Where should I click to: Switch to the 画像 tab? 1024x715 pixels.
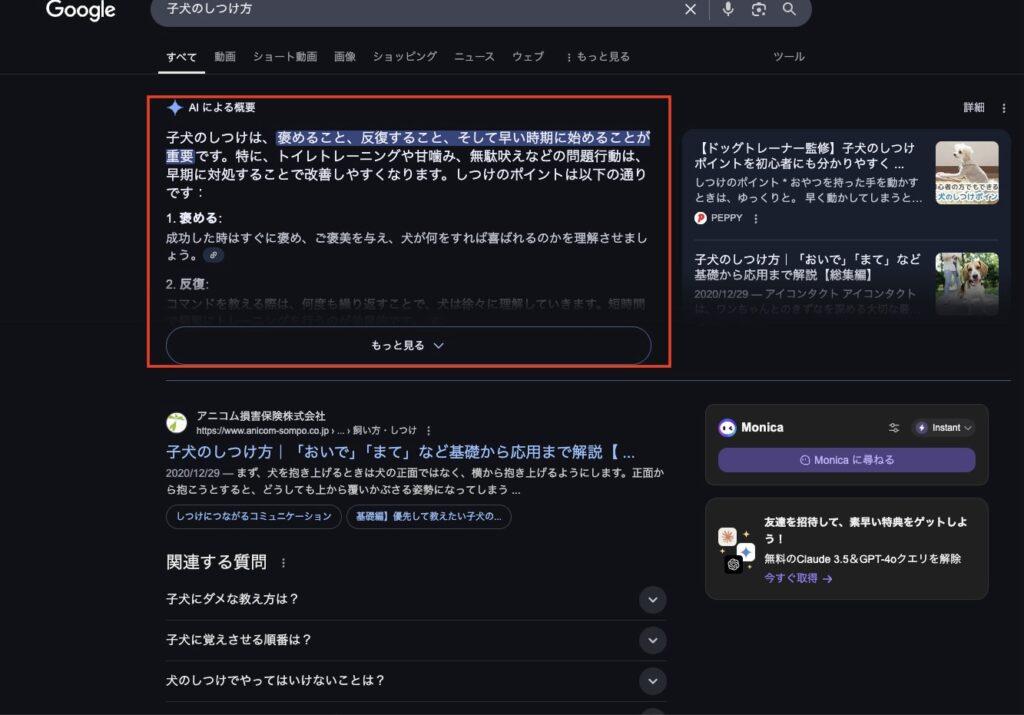pyautogui.click(x=345, y=57)
